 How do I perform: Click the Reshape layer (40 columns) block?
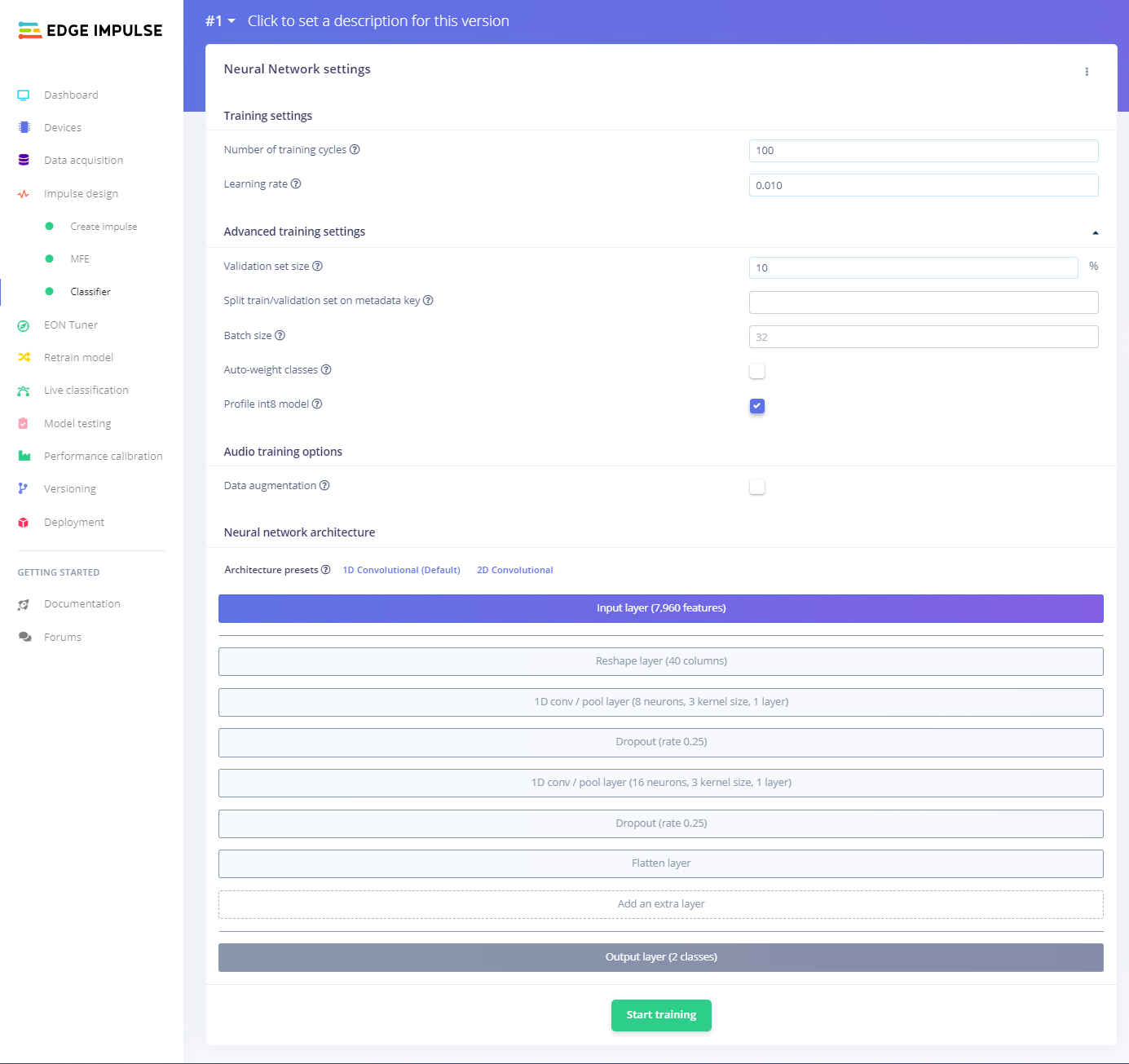[661, 661]
